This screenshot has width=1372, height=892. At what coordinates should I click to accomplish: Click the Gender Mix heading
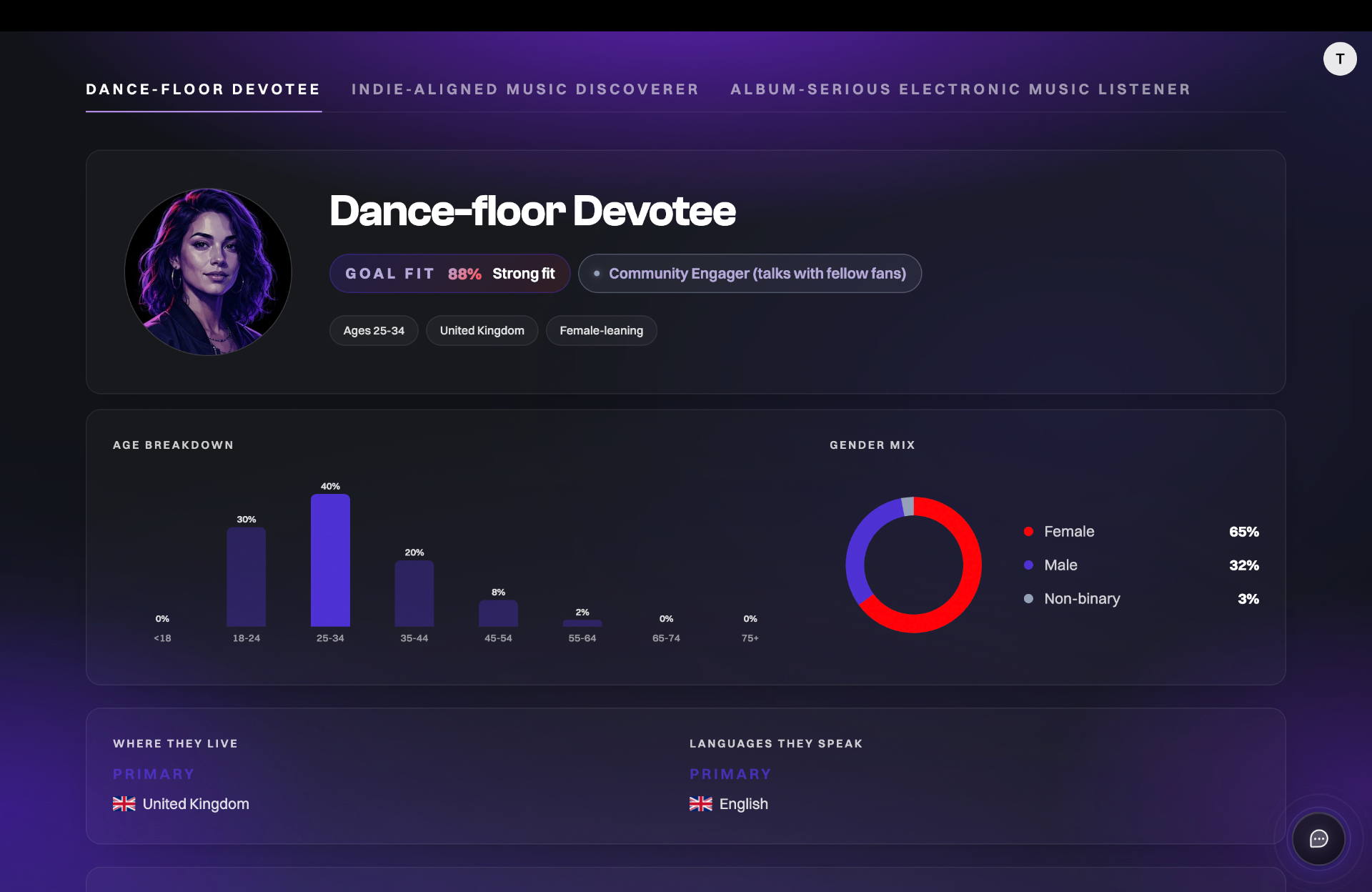873,445
